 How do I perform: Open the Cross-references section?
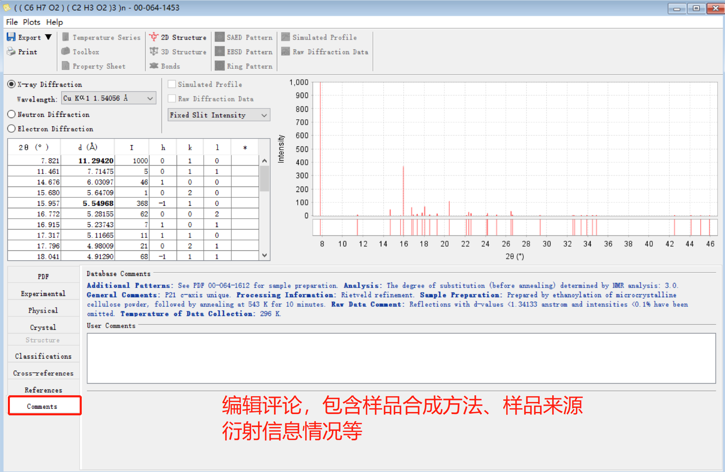point(43,373)
